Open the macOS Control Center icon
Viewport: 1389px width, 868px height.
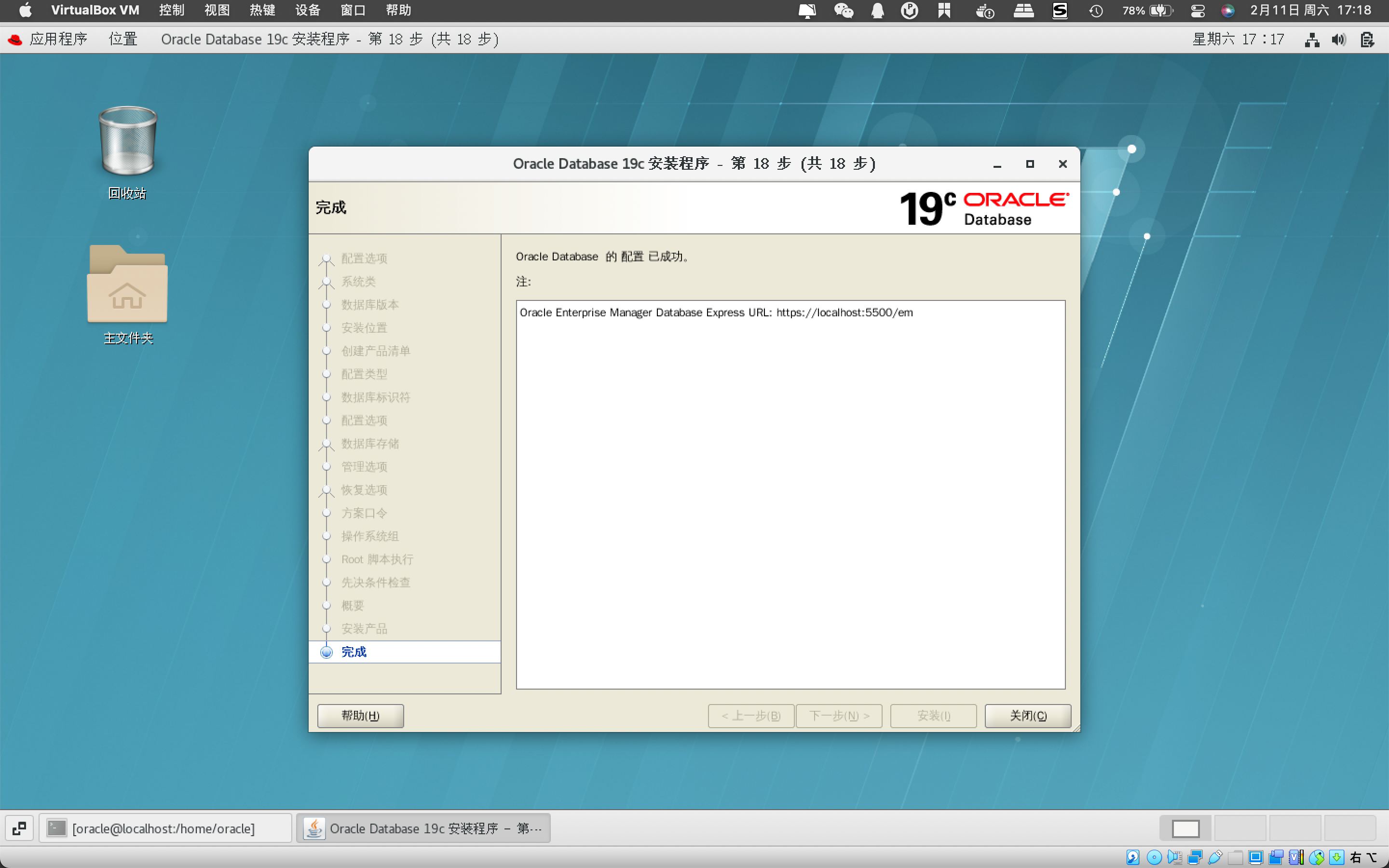pyautogui.click(x=1198, y=10)
